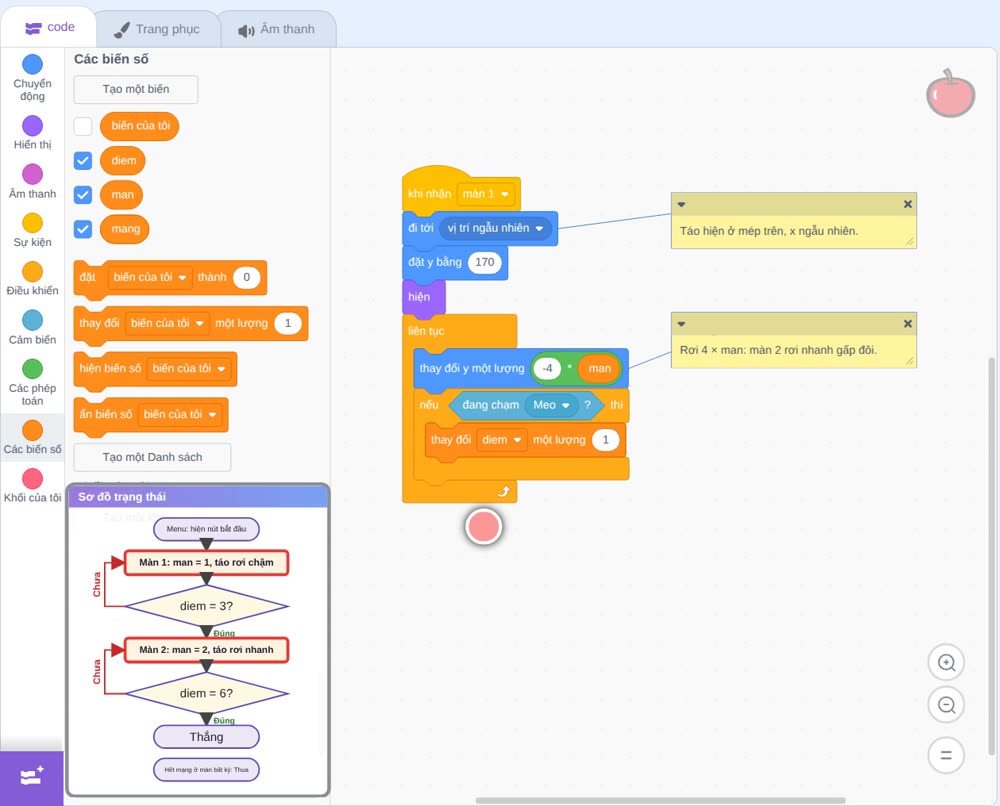Open the 'Meo' sprite dropdown
Screen dimensions: 1000x806
click(x=551, y=405)
